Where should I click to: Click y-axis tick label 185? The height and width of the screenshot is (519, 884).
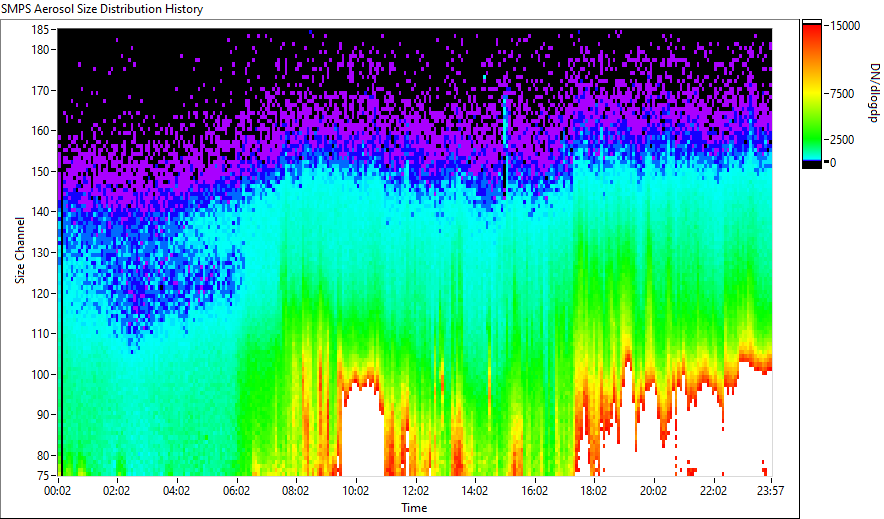(x=40, y=29)
